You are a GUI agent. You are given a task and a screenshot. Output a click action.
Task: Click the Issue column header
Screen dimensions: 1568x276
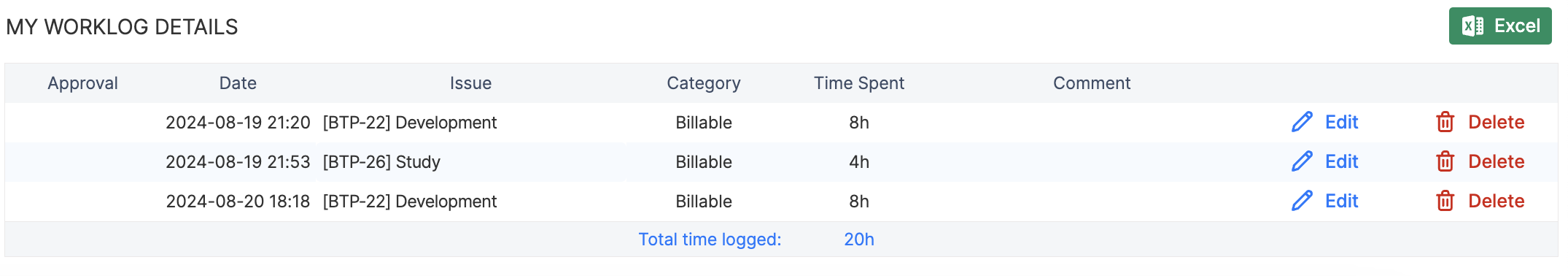(470, 83)
